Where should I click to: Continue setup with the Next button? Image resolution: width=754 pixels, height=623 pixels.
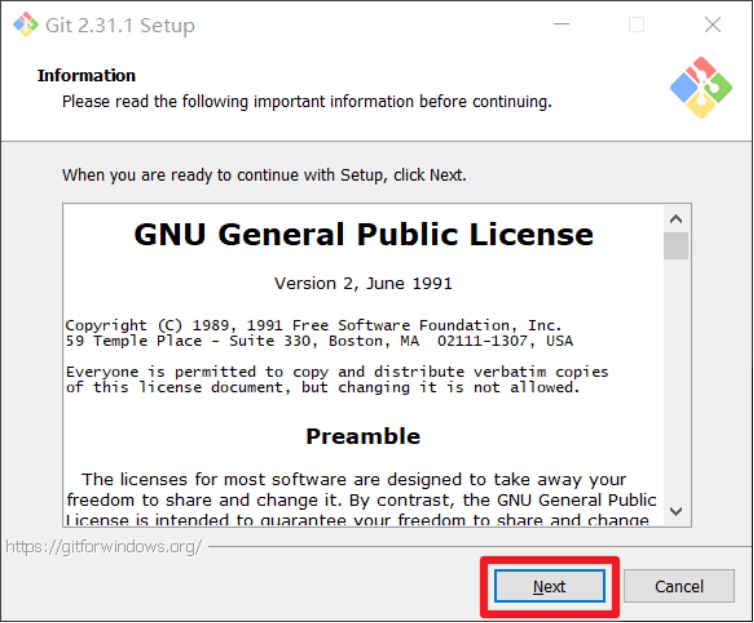[x=550, y=586]
